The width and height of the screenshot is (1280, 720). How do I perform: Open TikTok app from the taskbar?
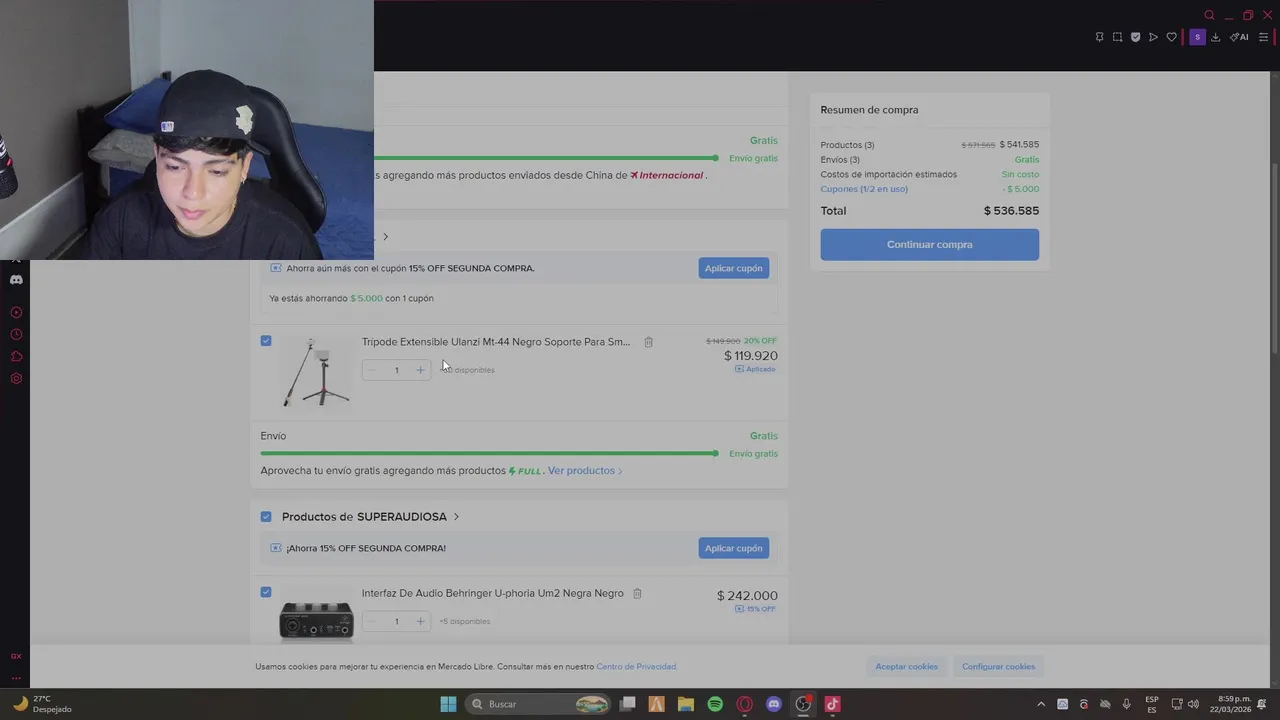[832, 704]
